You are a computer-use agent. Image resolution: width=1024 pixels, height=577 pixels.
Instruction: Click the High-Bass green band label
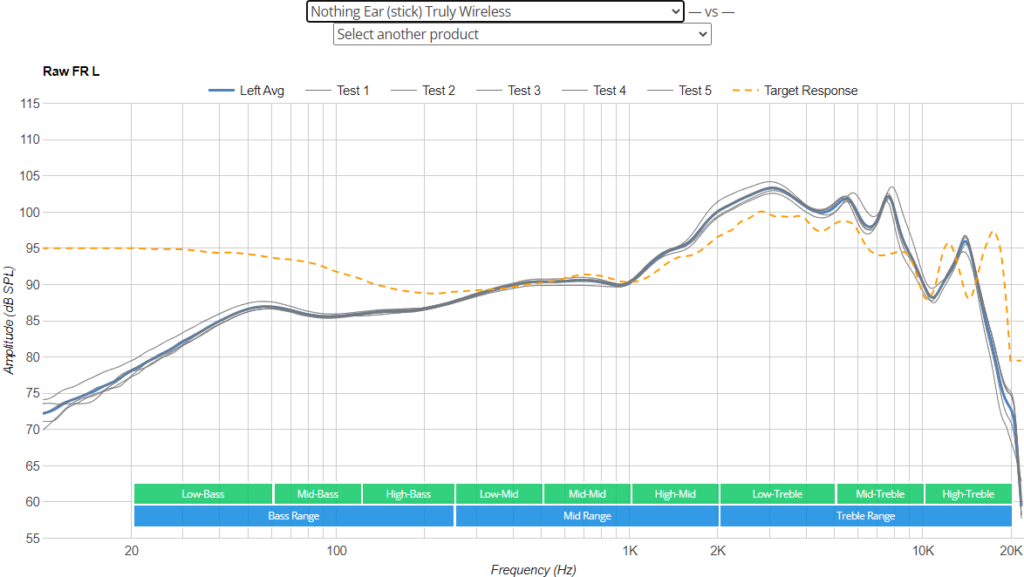click(x=408, y=494)
